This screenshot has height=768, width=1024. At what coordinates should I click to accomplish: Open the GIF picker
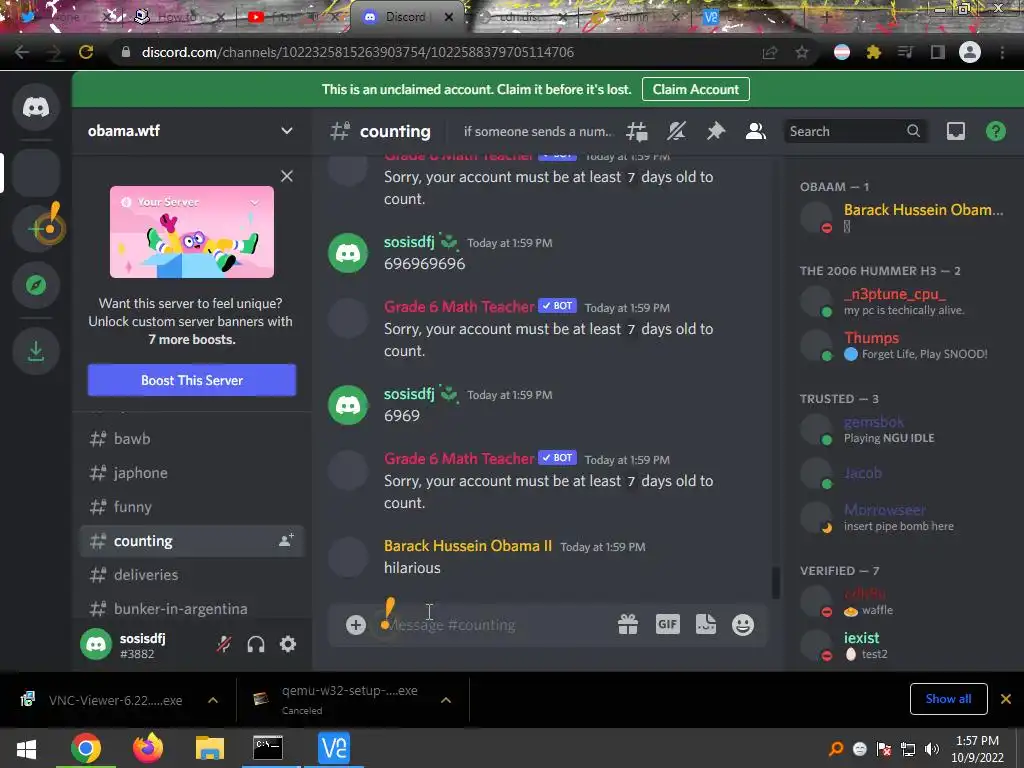coord(667,625)
